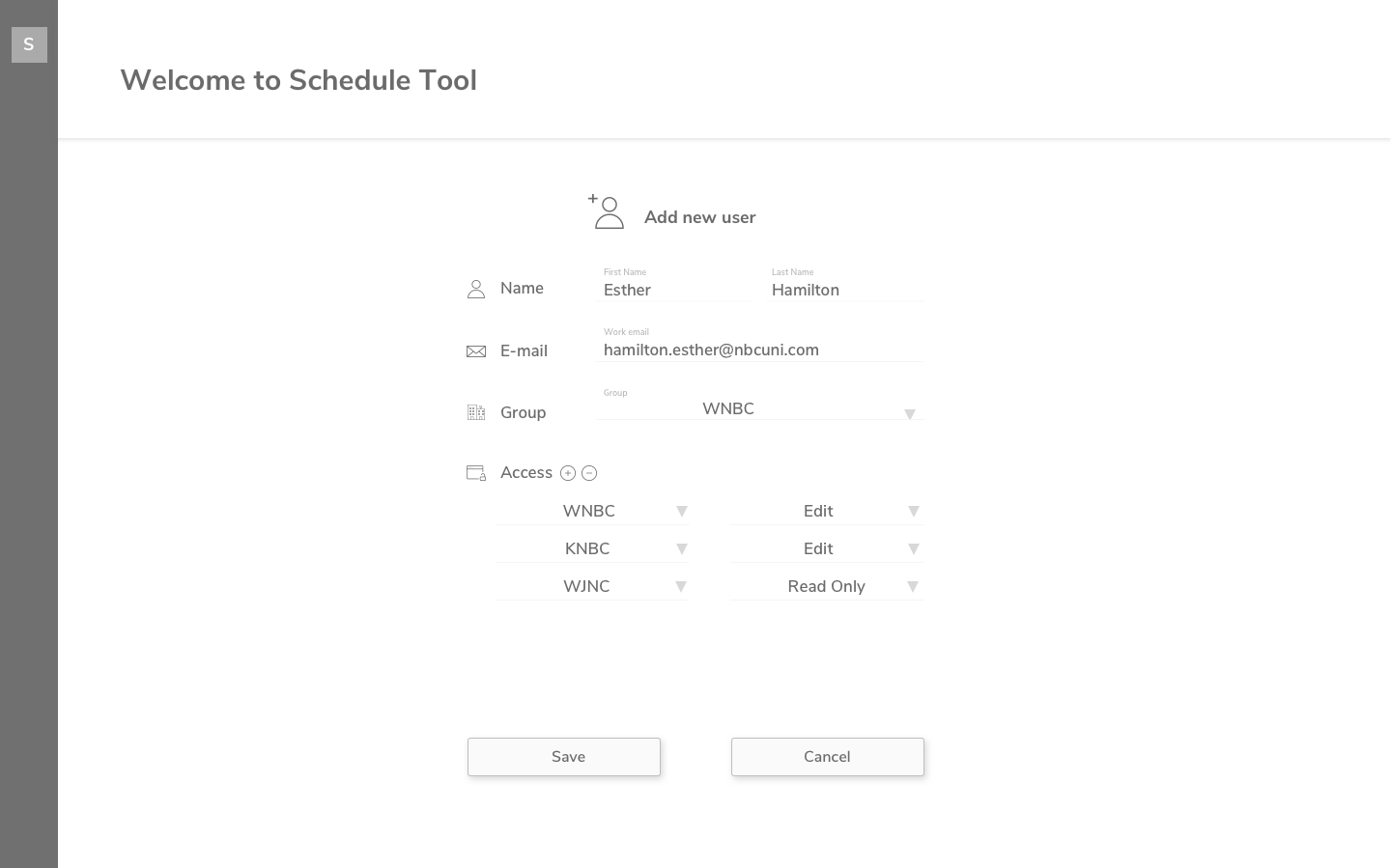Screen dimensions: 1391x868
Task: Click the First Name field containing Esther
Action: pyautogui.click(x=674, y=290)
